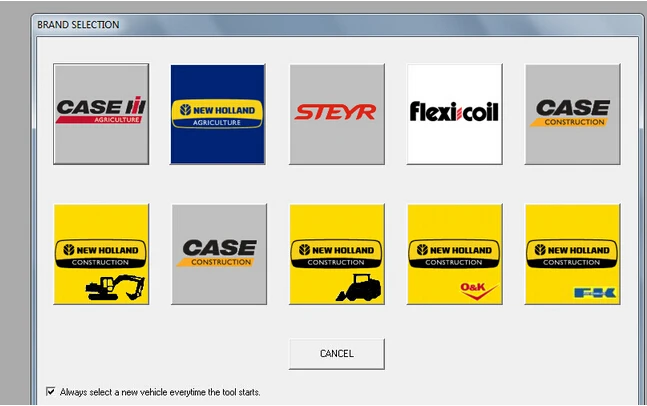This screenshot has height=406, width=647.
Task: Select the Flexi-coil brand tile
Action: (455, 114)
